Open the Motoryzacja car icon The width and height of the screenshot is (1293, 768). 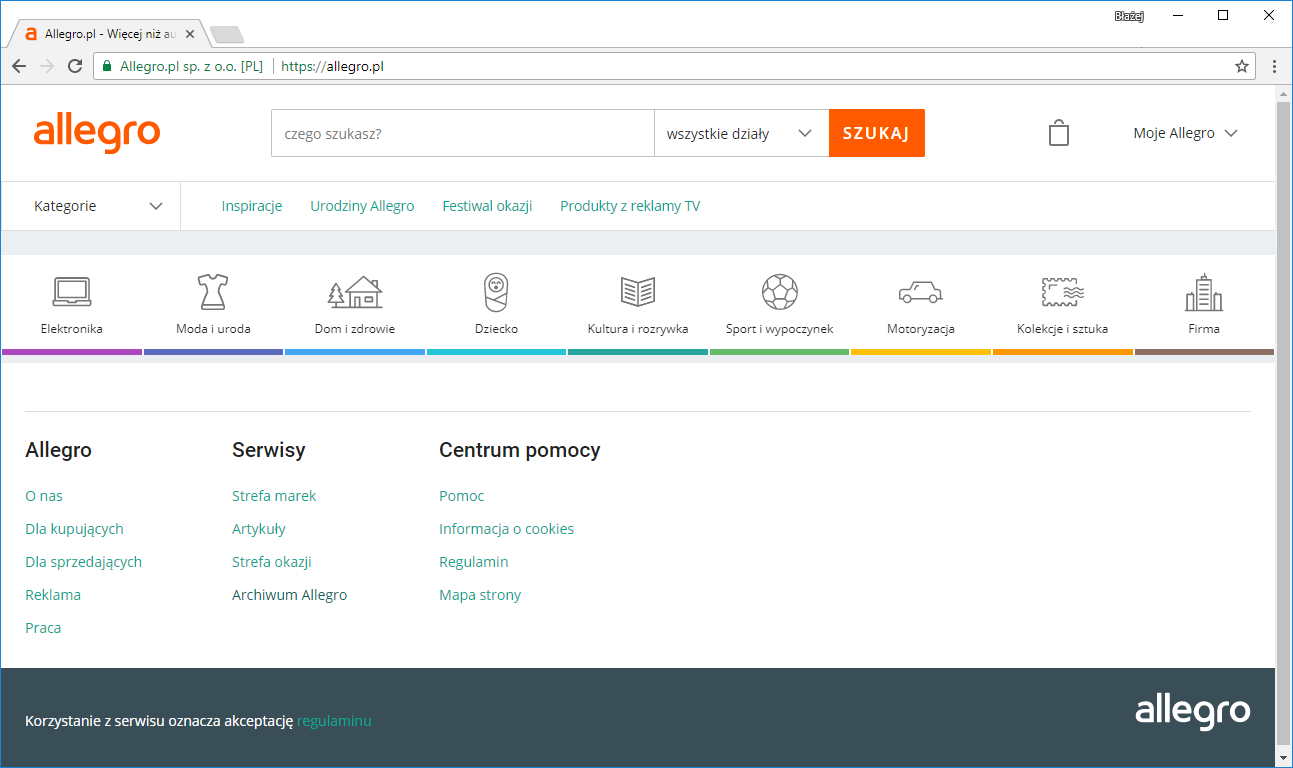click(x=921, y=292)
